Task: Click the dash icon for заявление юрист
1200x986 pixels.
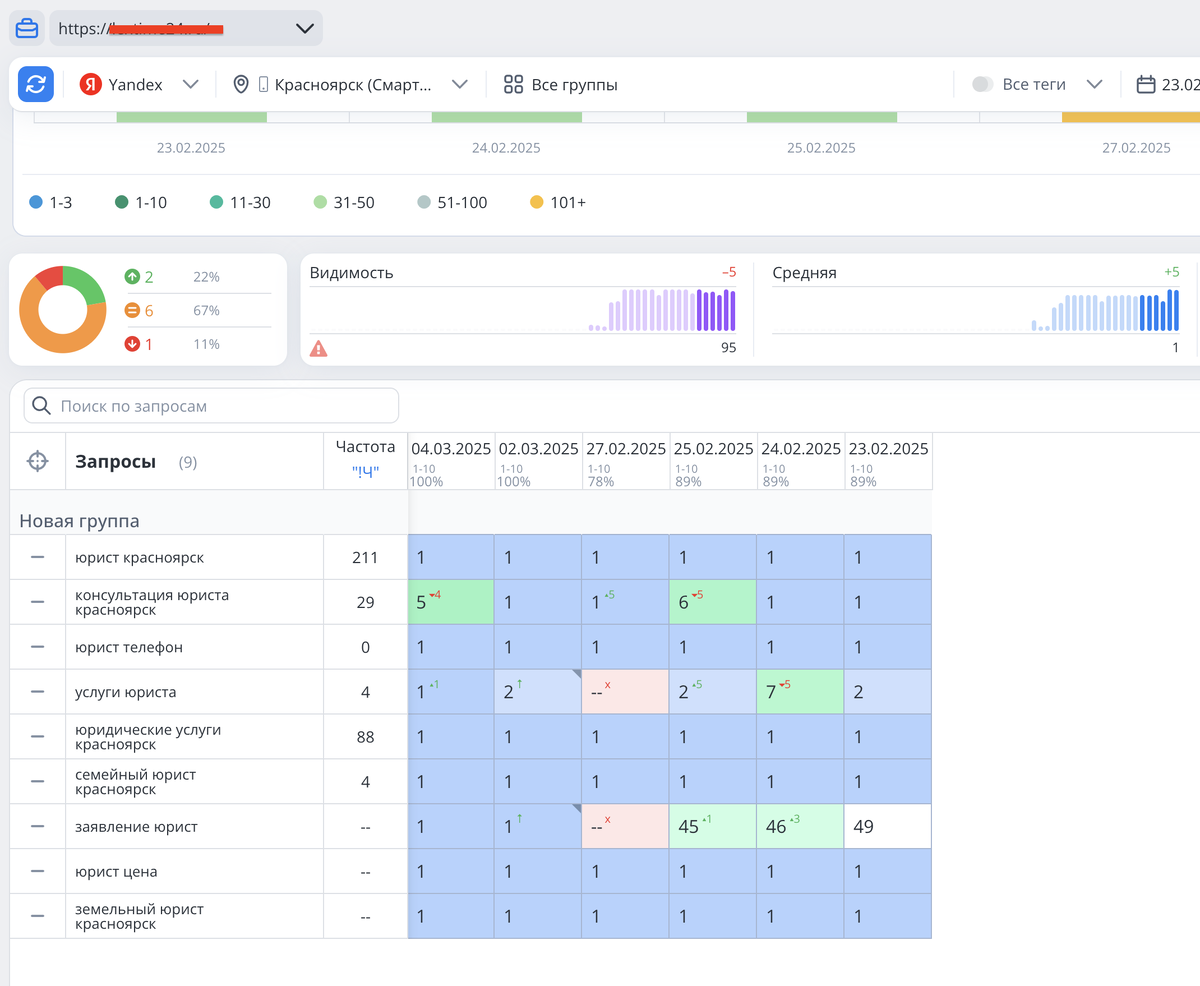Action: pos(37,827)
